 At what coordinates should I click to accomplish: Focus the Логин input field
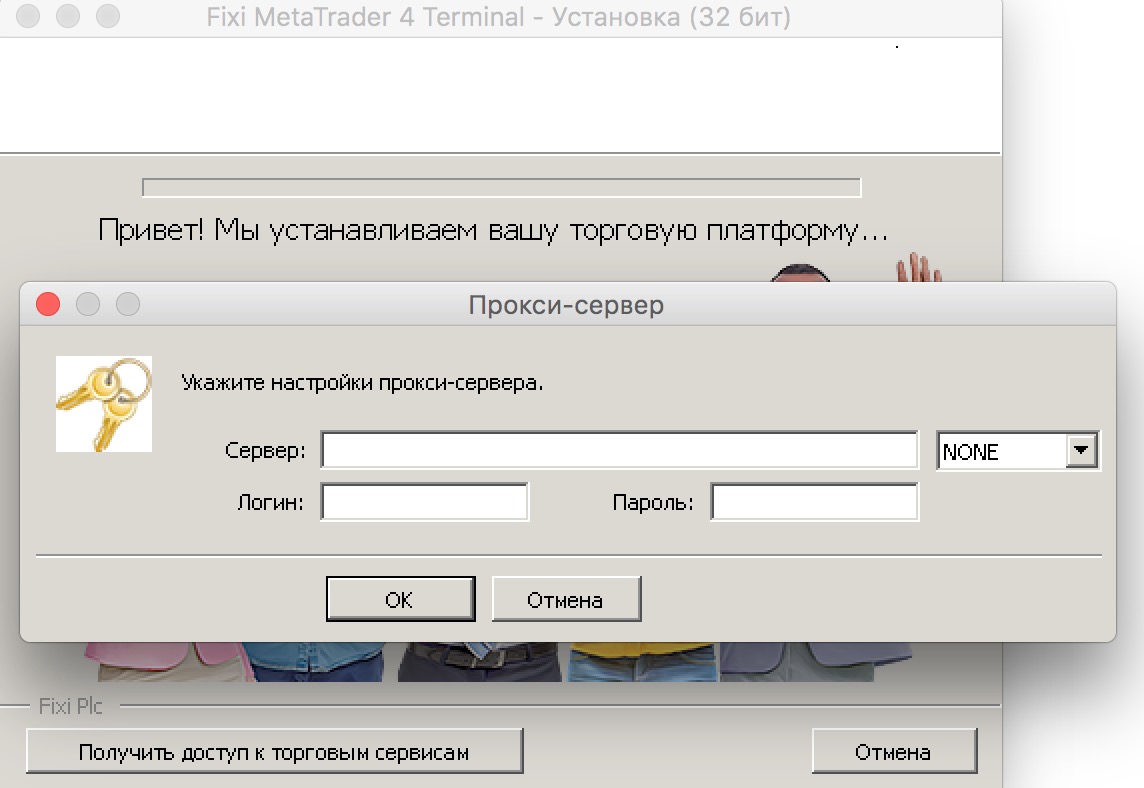(425, 502)
